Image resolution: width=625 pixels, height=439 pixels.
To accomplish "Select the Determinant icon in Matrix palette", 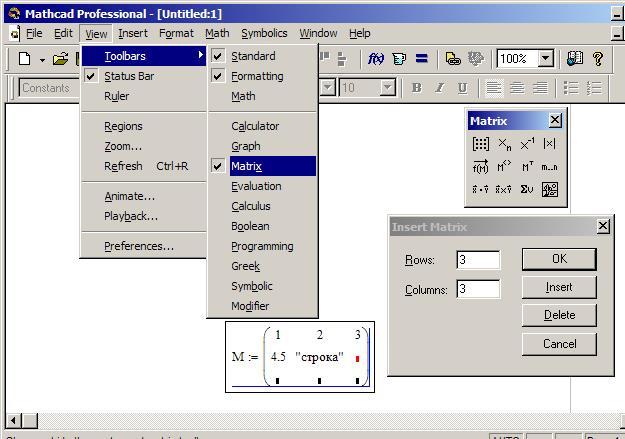I will (x=550, y=144).
